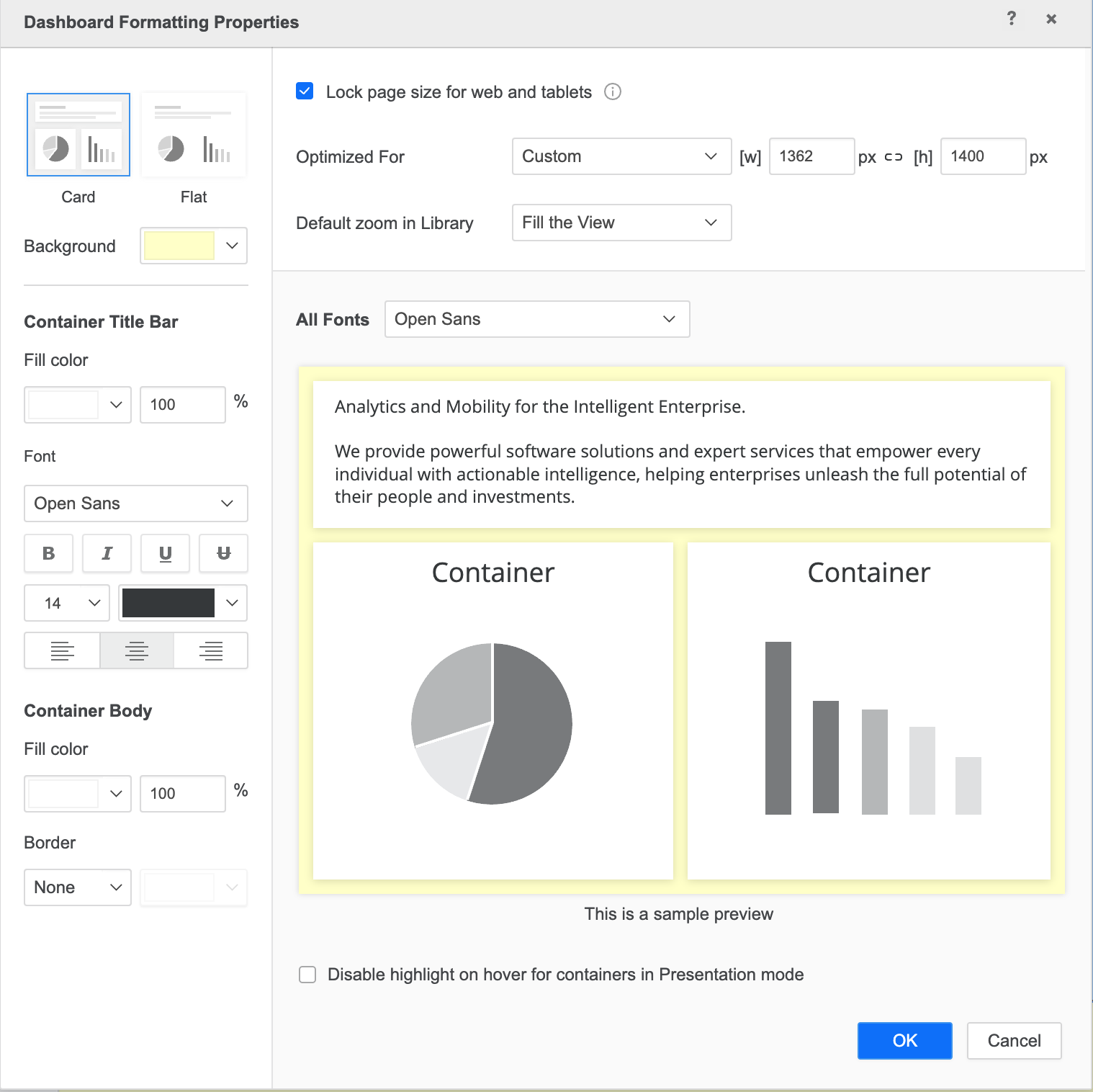Open the Optimized For dropdown
This screenshot has height=1092, width=1093.
coord(621,156)
